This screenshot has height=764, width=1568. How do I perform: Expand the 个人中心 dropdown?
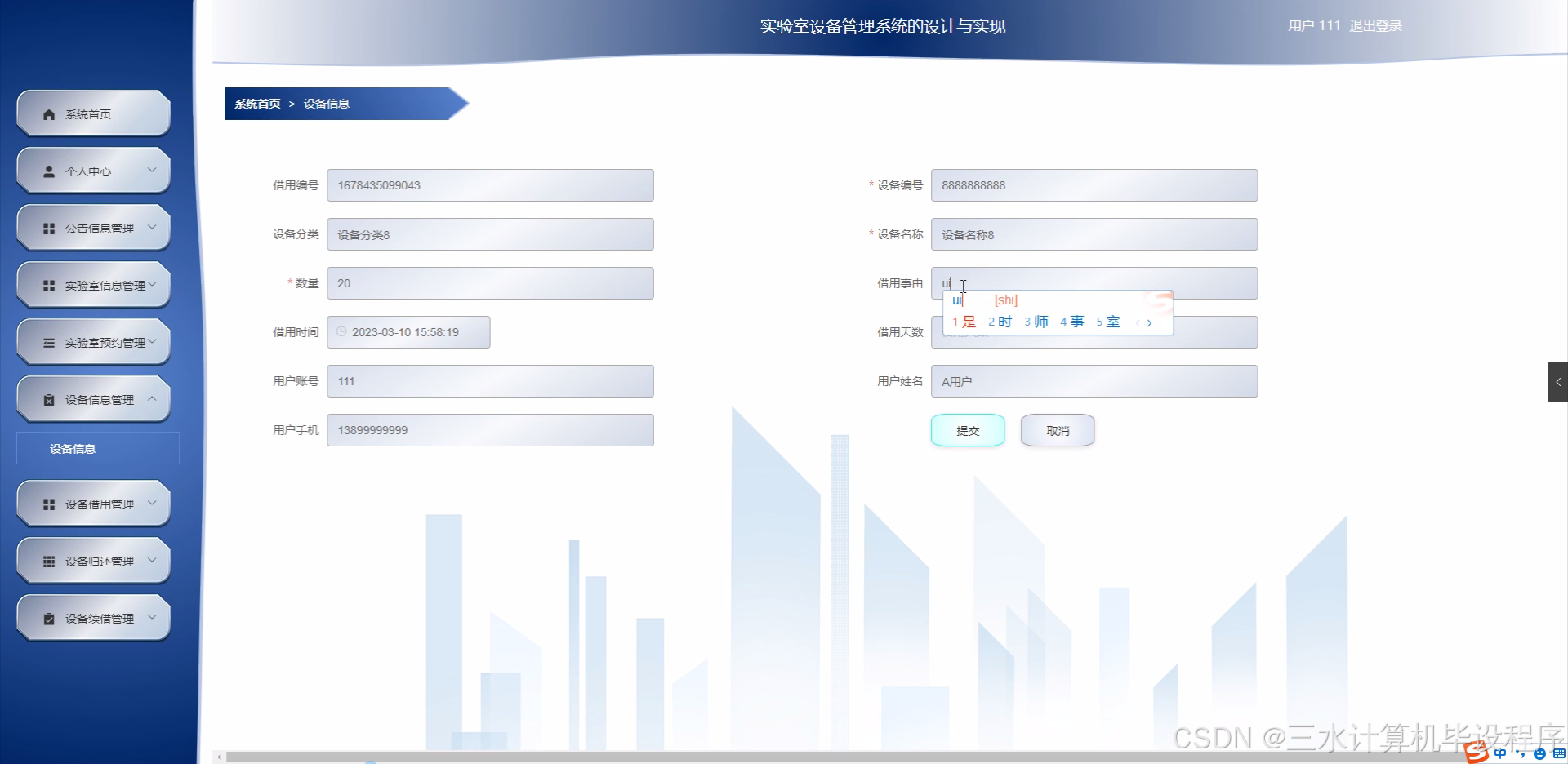pos(152,171)
